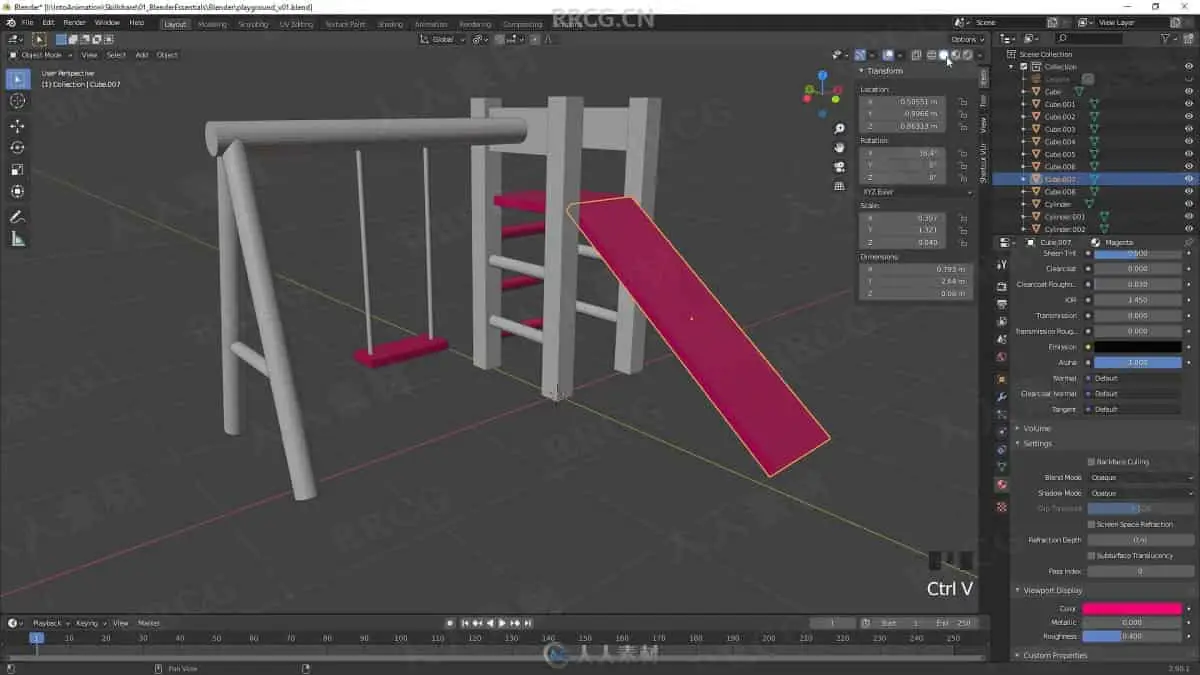Open the Modifier properties wrench icon
The height and width of the screenshot is (675, 1200).
(1002, 397)
